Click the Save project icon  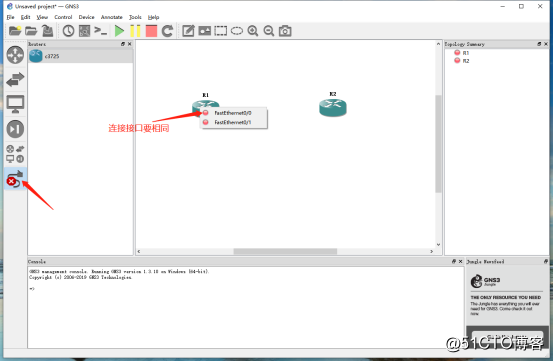pyautogui.click(x=47, y=31)
